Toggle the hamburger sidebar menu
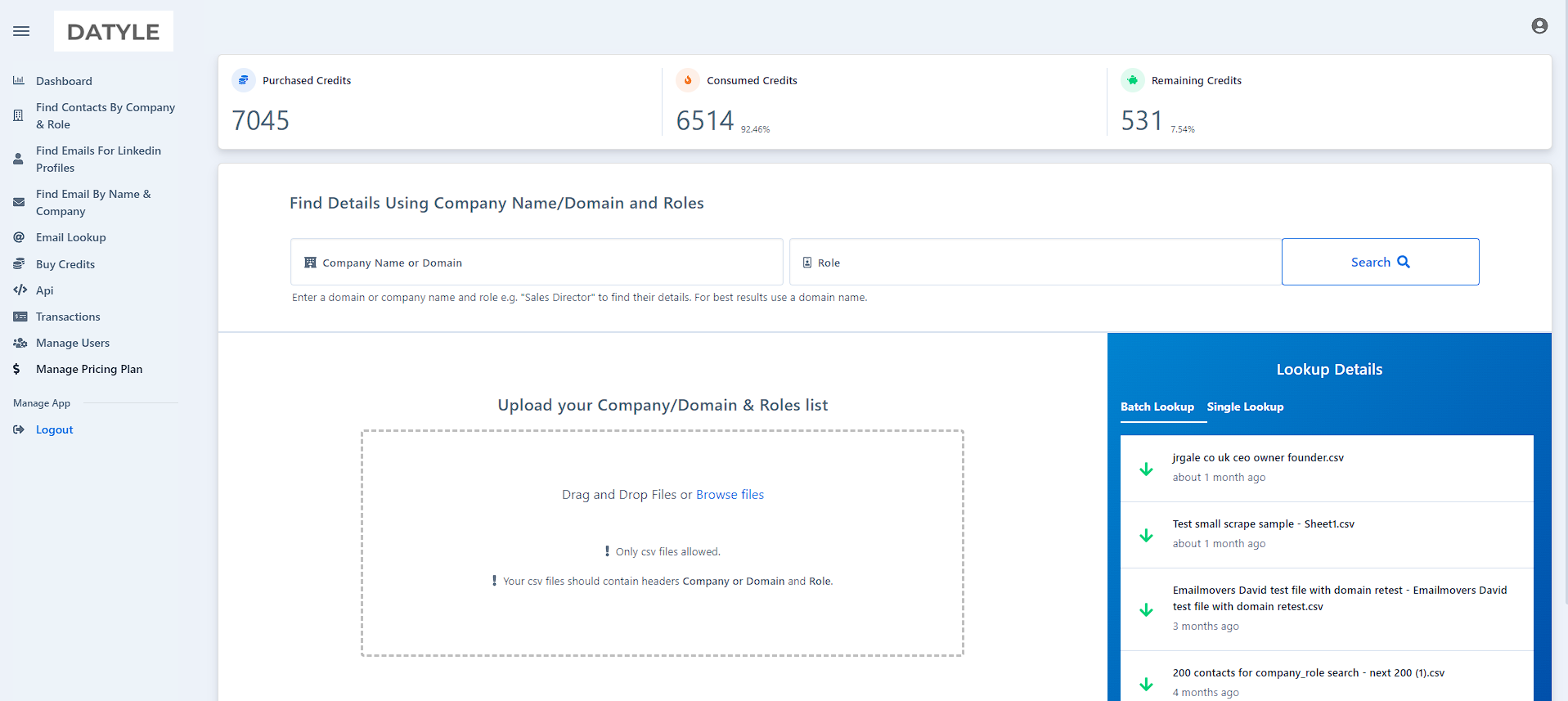 21,31
